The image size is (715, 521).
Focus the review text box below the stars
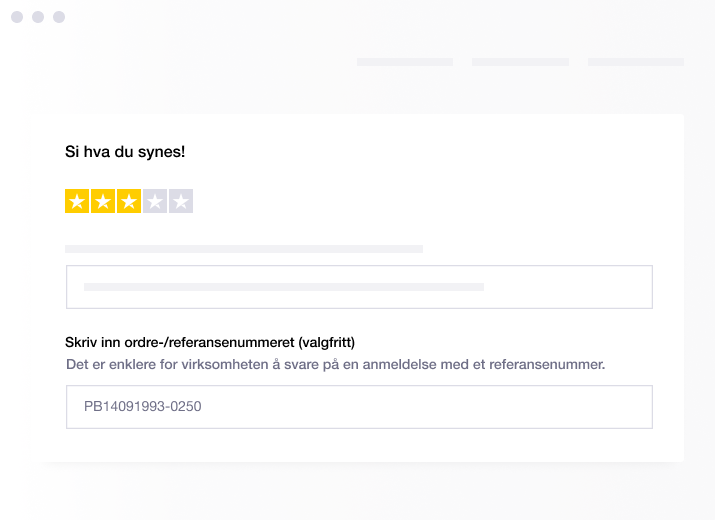tap(359, 287)
